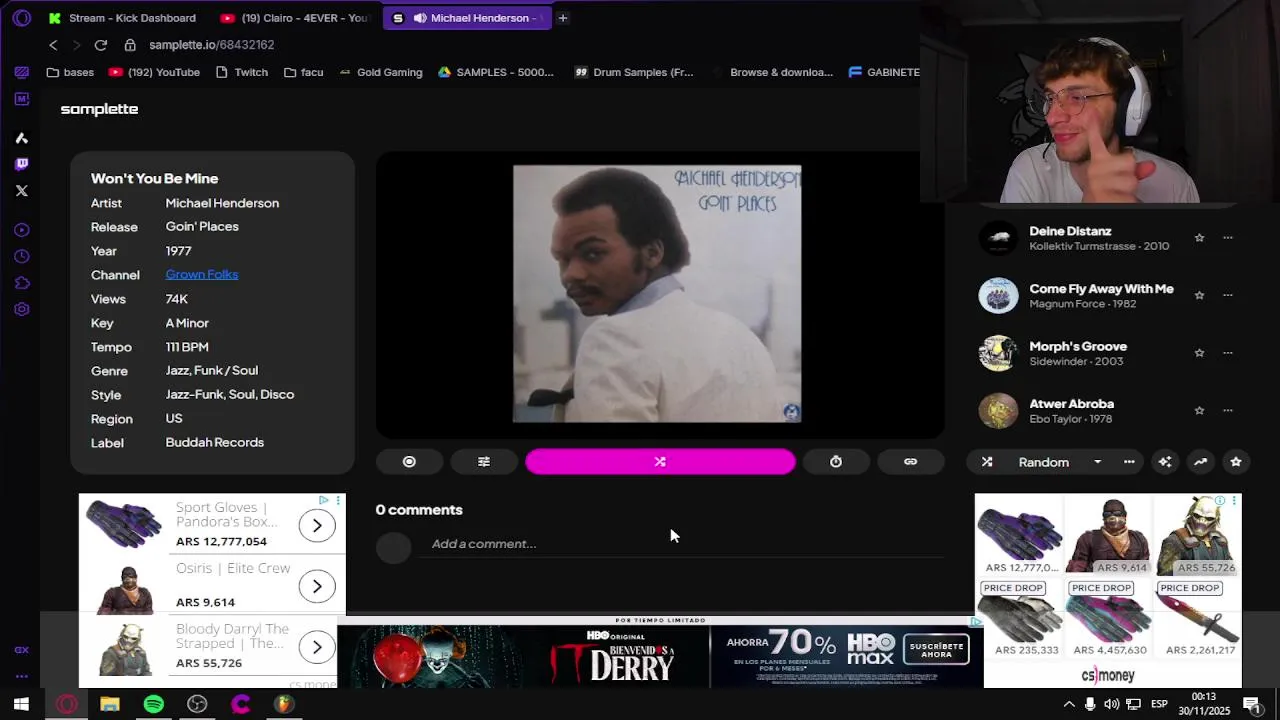The image size is (1280, 720).
Task: Star the Come Fly Away With Me track
Action: (x=1199, y=295)
